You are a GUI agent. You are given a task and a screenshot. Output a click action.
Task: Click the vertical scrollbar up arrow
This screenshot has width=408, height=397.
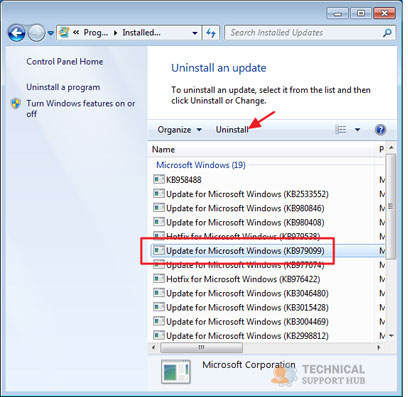point(391,148)
